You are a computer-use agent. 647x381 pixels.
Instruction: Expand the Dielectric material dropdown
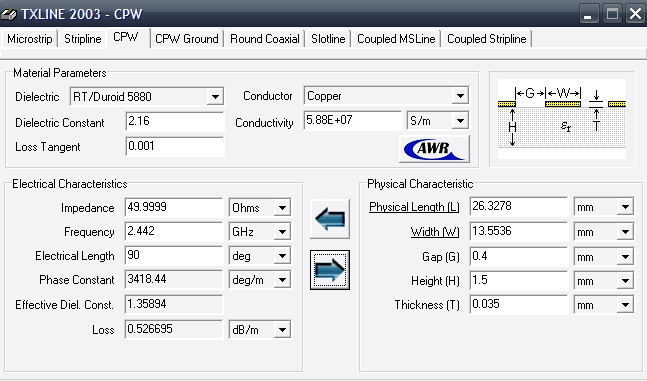click(215, 97)
